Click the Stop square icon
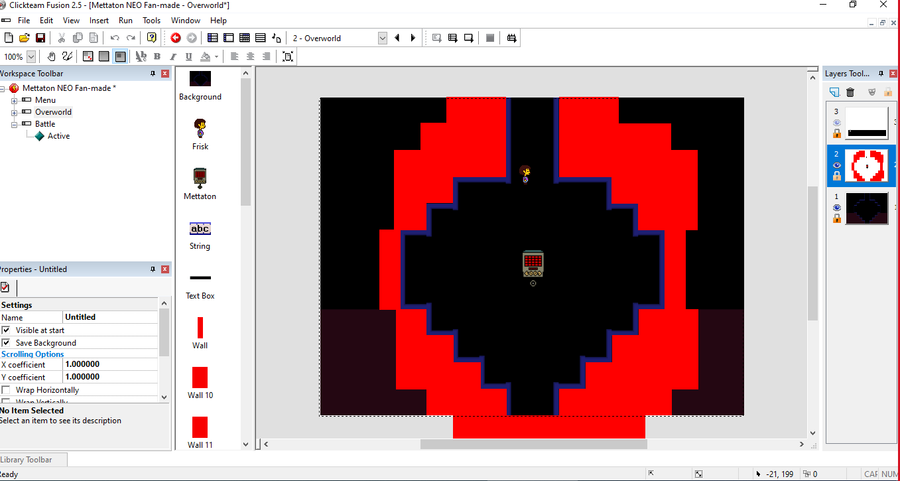900x481 pixels. tap(490, 38)
